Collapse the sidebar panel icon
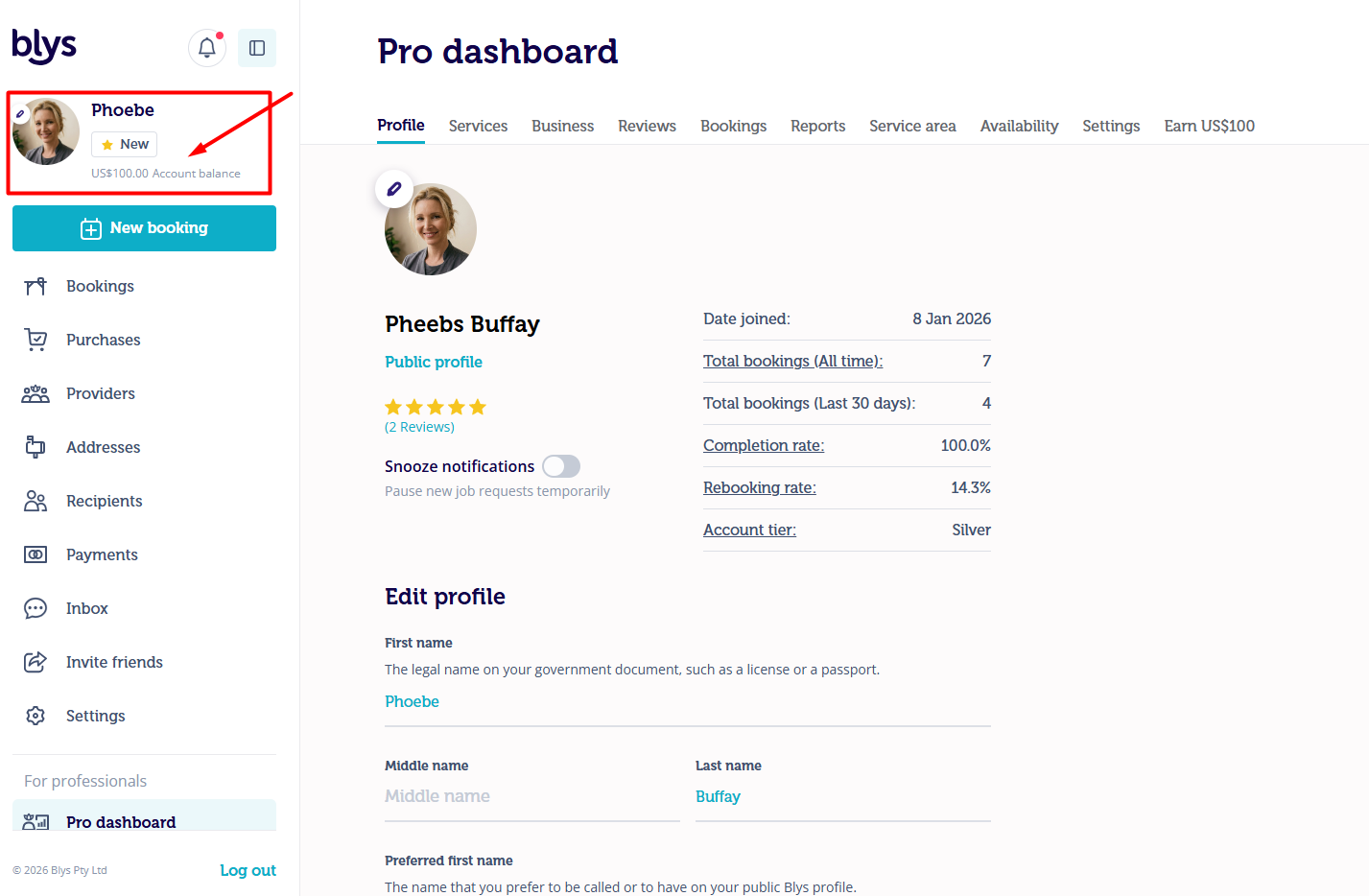 coord(257,48)
